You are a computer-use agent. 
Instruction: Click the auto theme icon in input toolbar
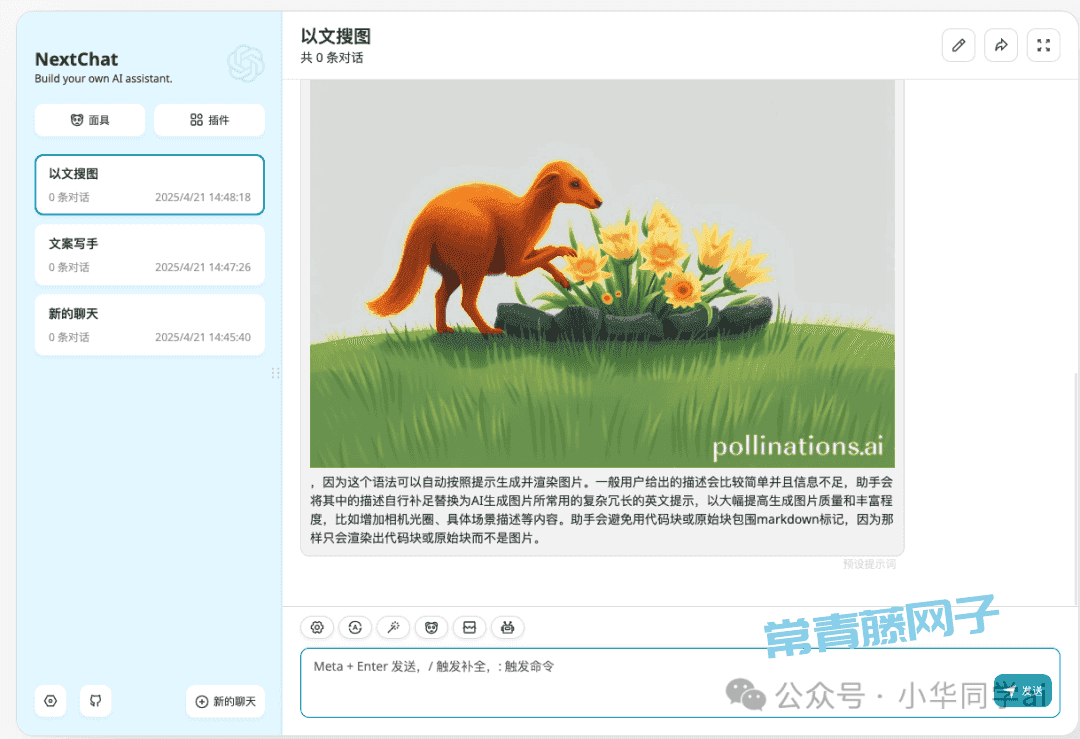pyautogui.click(x=355, y=627)
